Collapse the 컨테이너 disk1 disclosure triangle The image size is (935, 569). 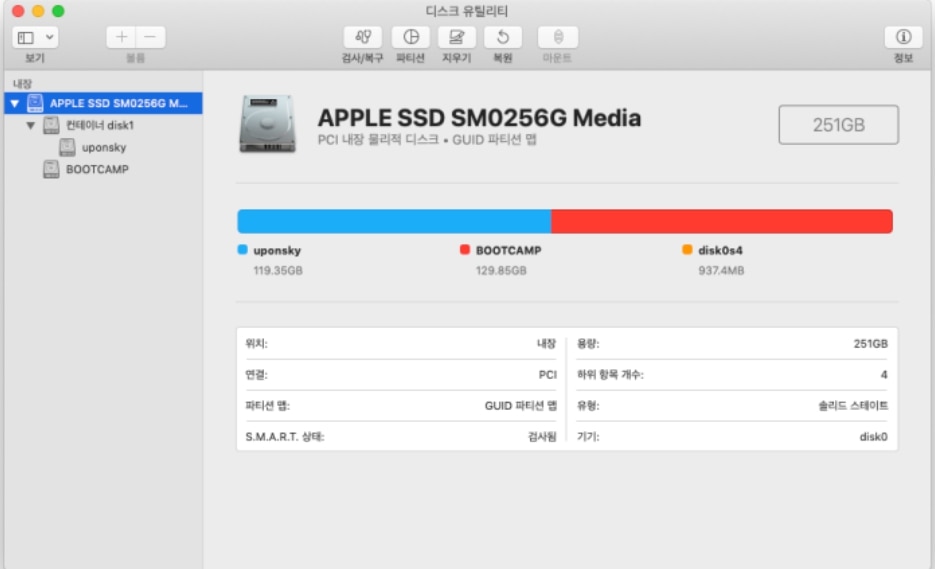30,125
